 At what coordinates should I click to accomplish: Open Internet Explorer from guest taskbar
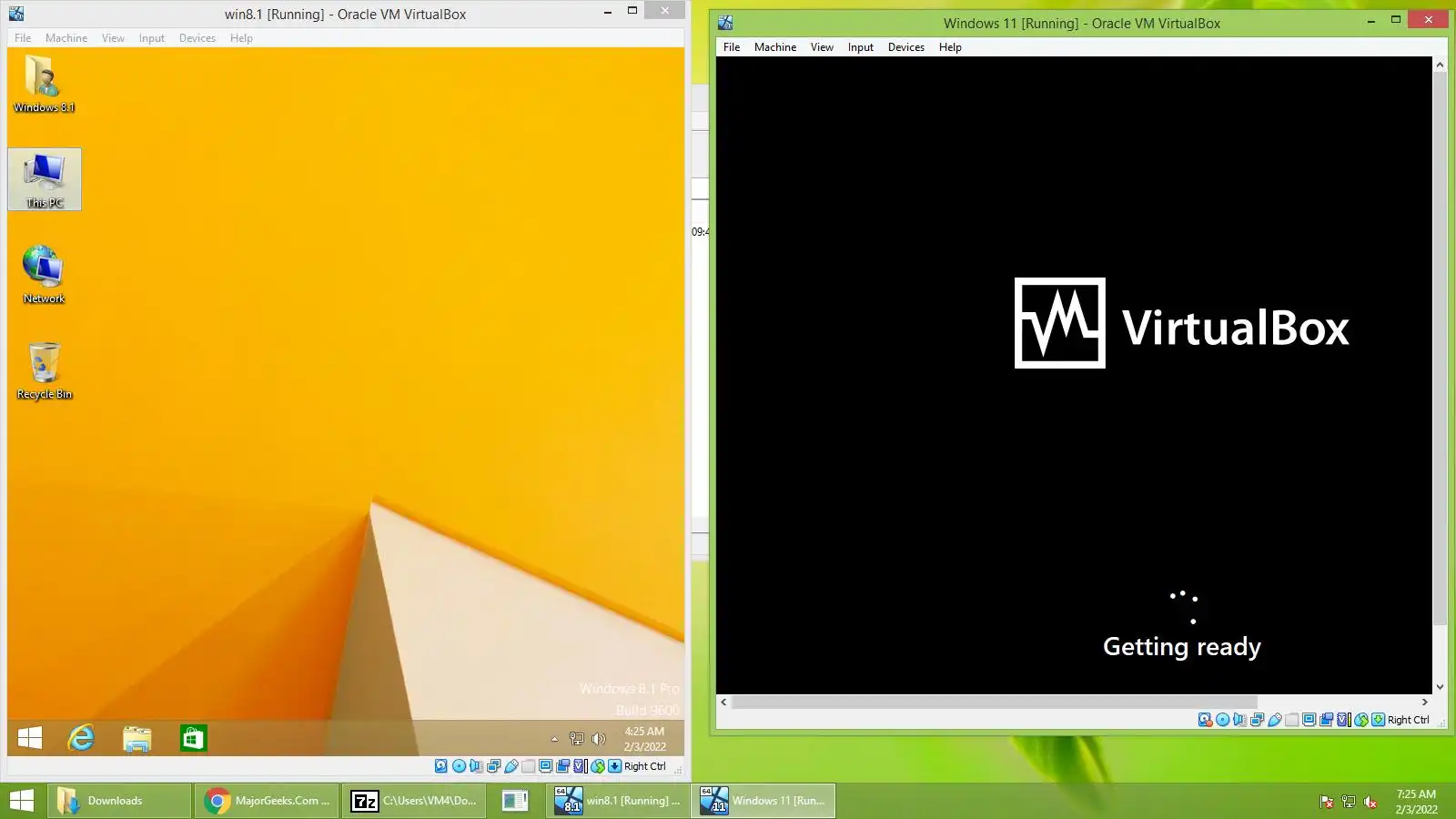(82, 738)
